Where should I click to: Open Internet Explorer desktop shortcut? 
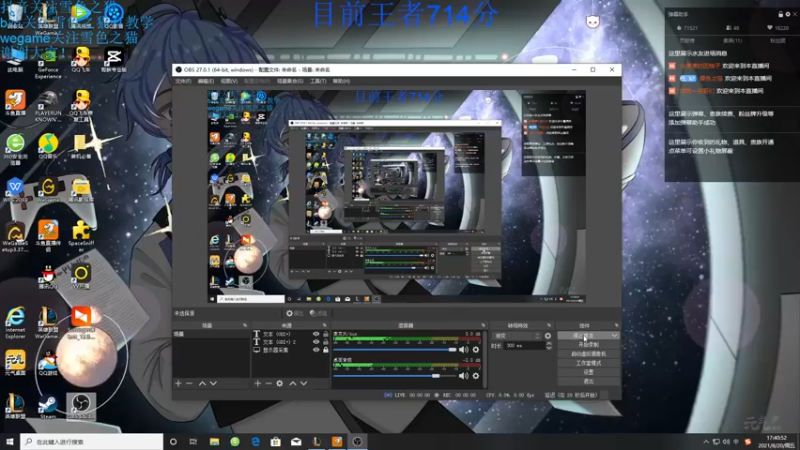pos(15,322)
